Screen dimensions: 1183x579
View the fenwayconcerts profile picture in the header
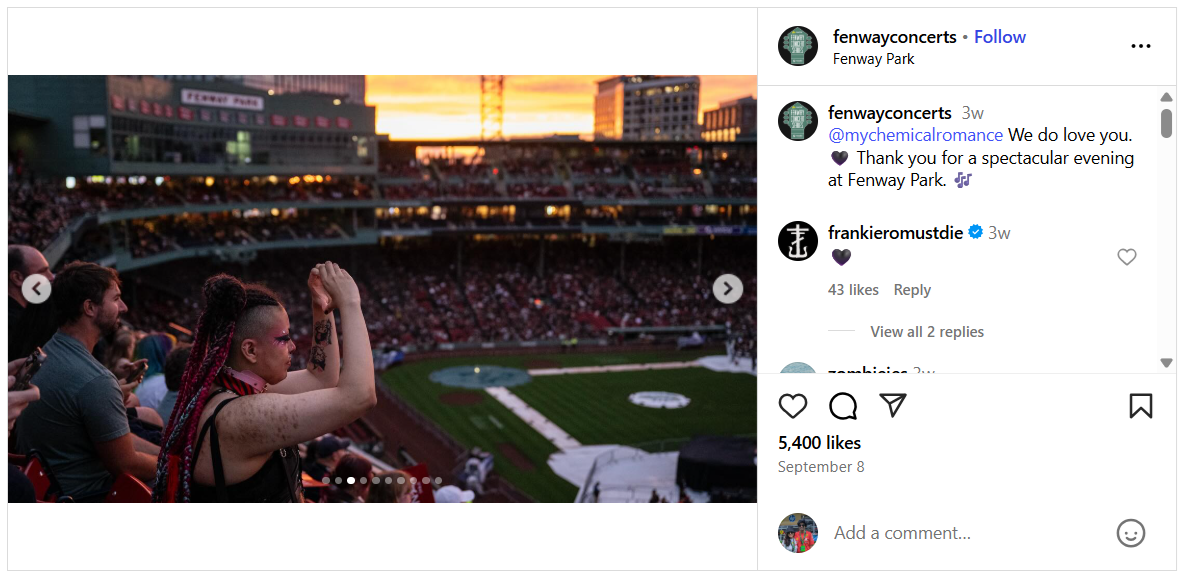tap(797, 46)
